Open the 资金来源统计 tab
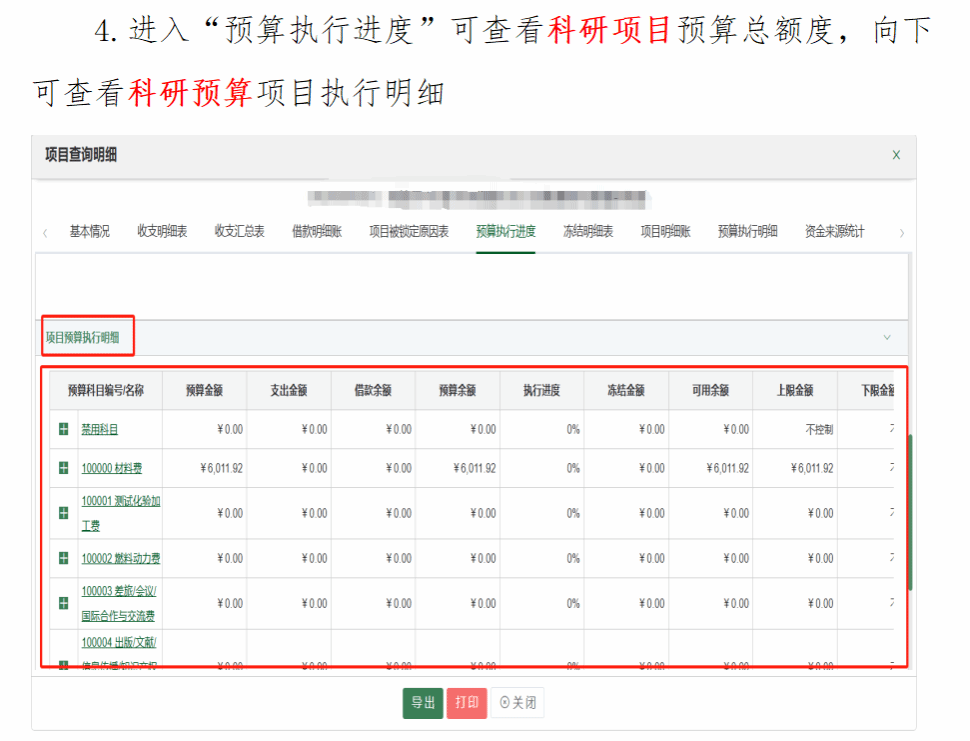Image resolution: width=970 pixels, height=741 pixels. pos(835,231)
